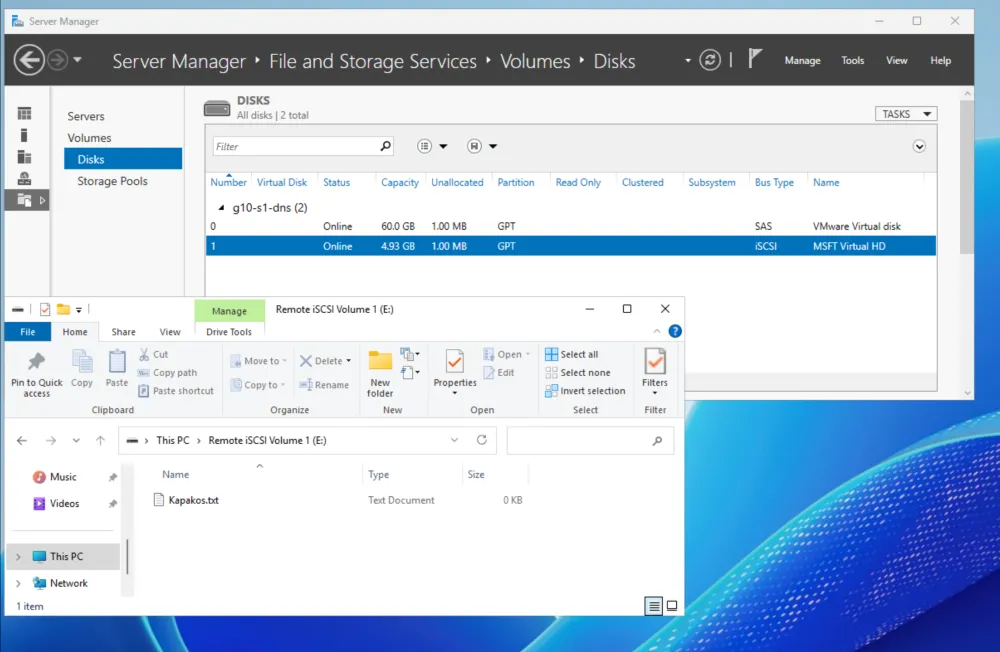Viewport: 1000px width, 652px height.
Task: Click Paste shortcut in ribbon
Action: [x=176, y=390]
